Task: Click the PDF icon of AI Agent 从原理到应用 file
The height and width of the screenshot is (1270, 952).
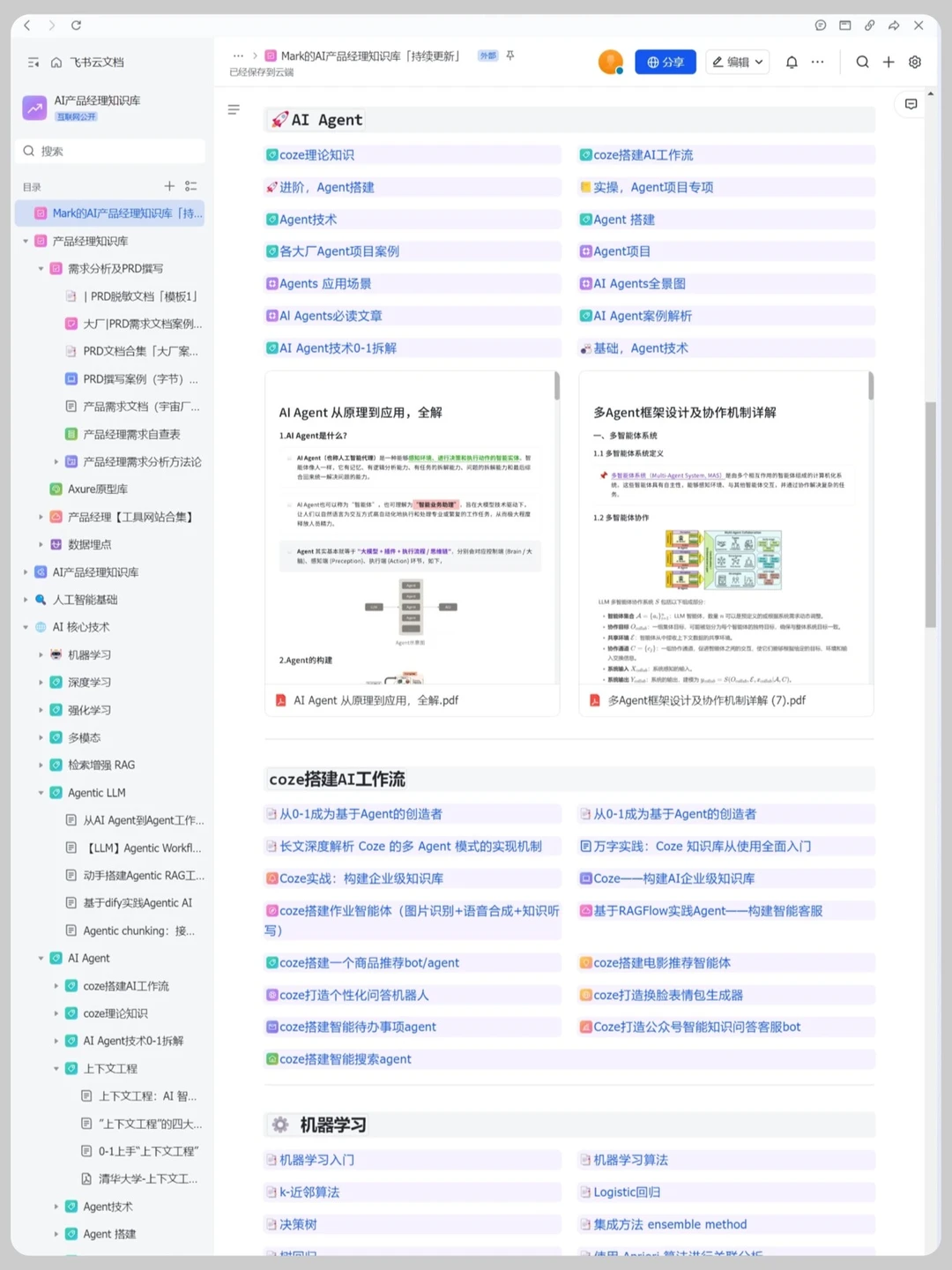Action: click(x=280, y=700)
